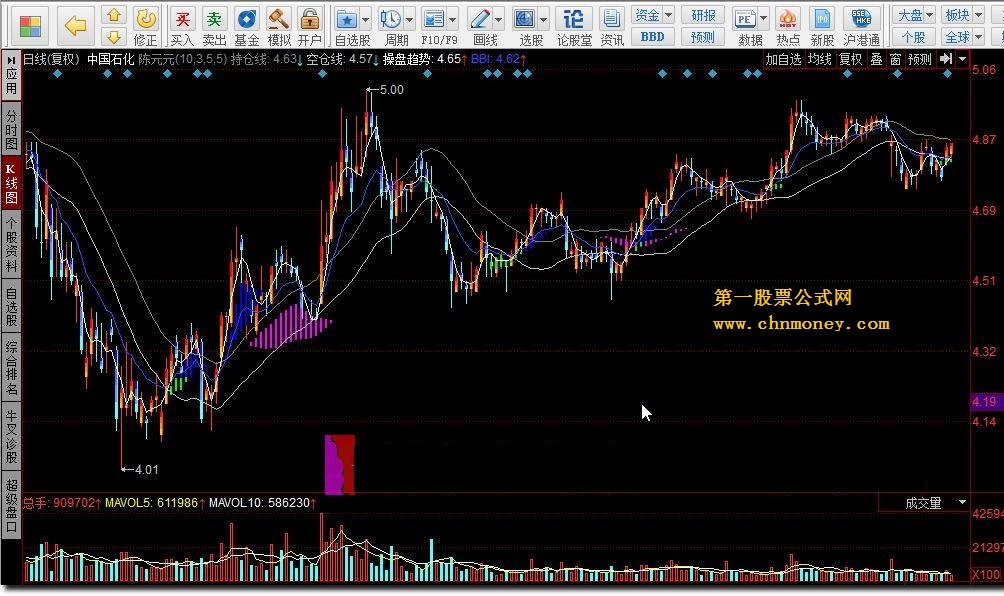Click the 大盘 button label

pyautogui.click(x=909, y=15)
